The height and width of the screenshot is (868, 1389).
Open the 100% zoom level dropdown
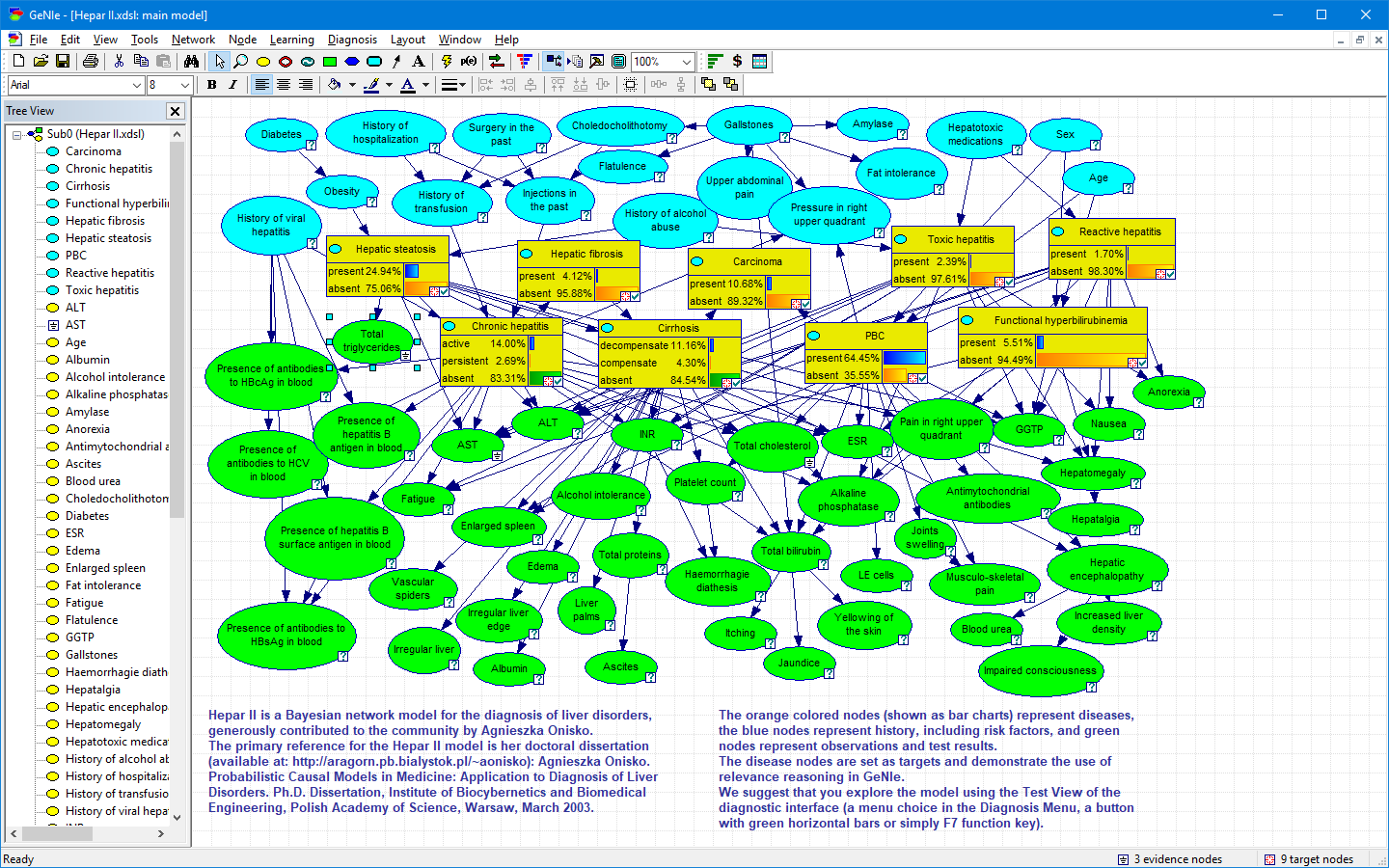[687, 61]
